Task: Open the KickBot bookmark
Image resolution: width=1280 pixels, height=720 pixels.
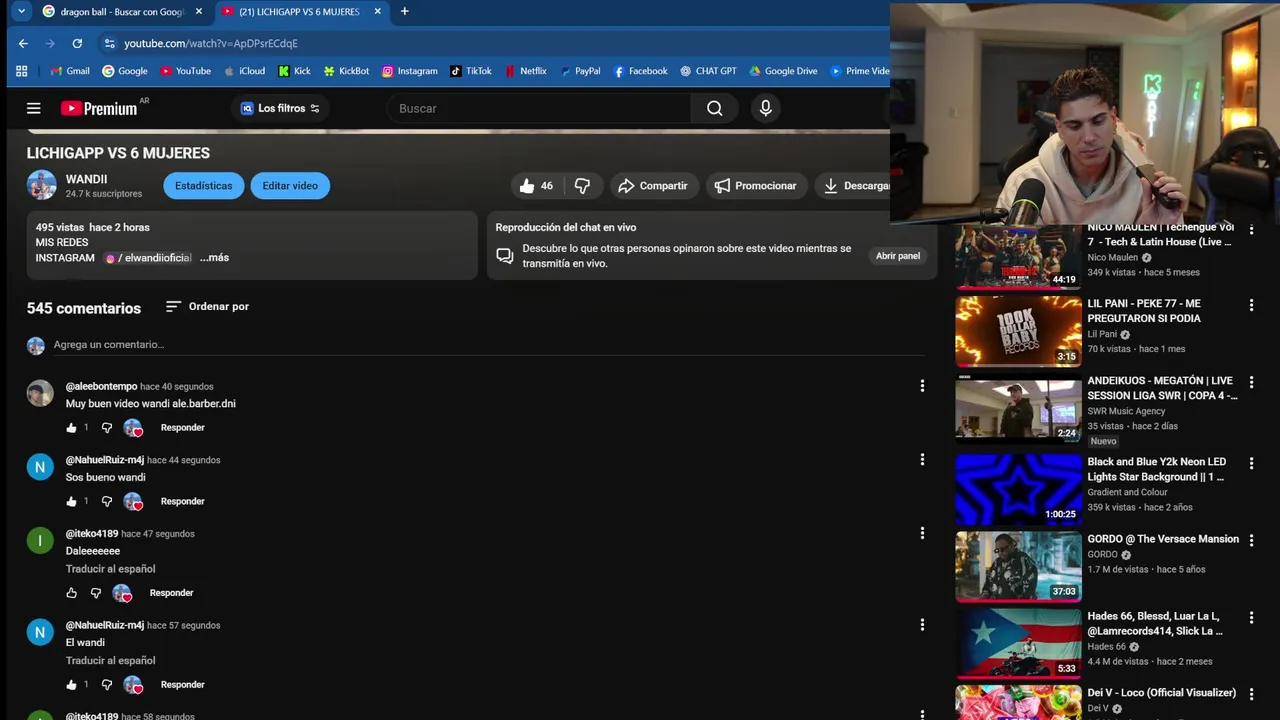Action: click(x=346, y=71)
